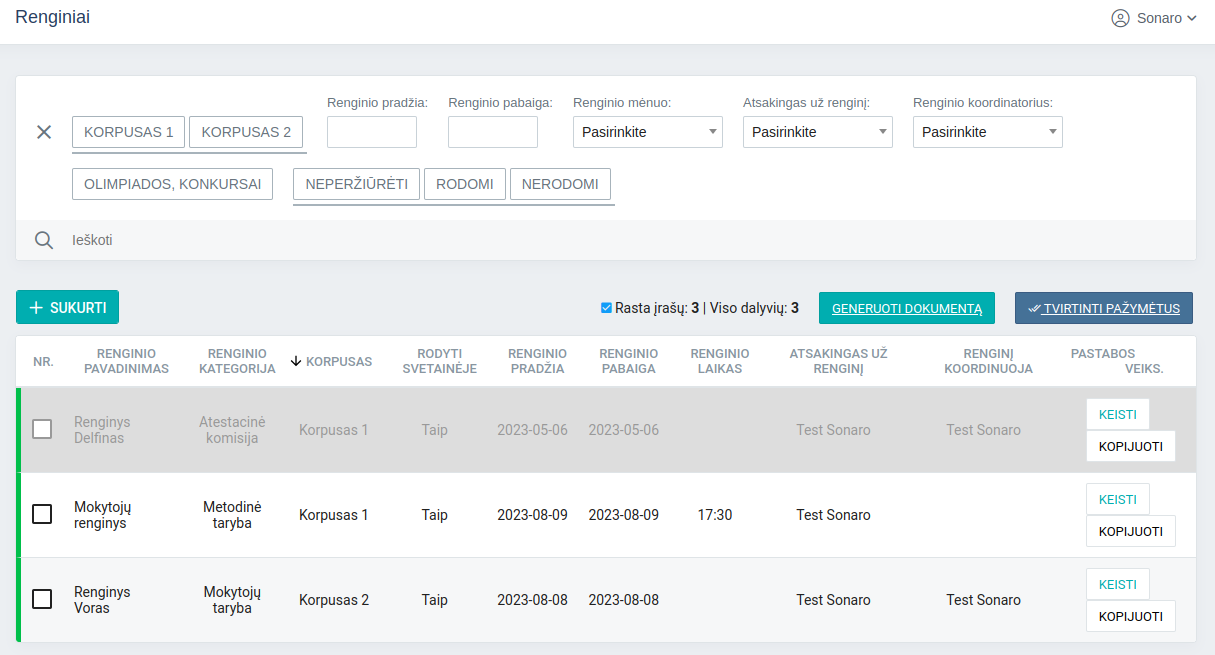Click the Renginio pradžia date field
The height and width of the screenshot is (655, 1215).
[x=371, y=132]
